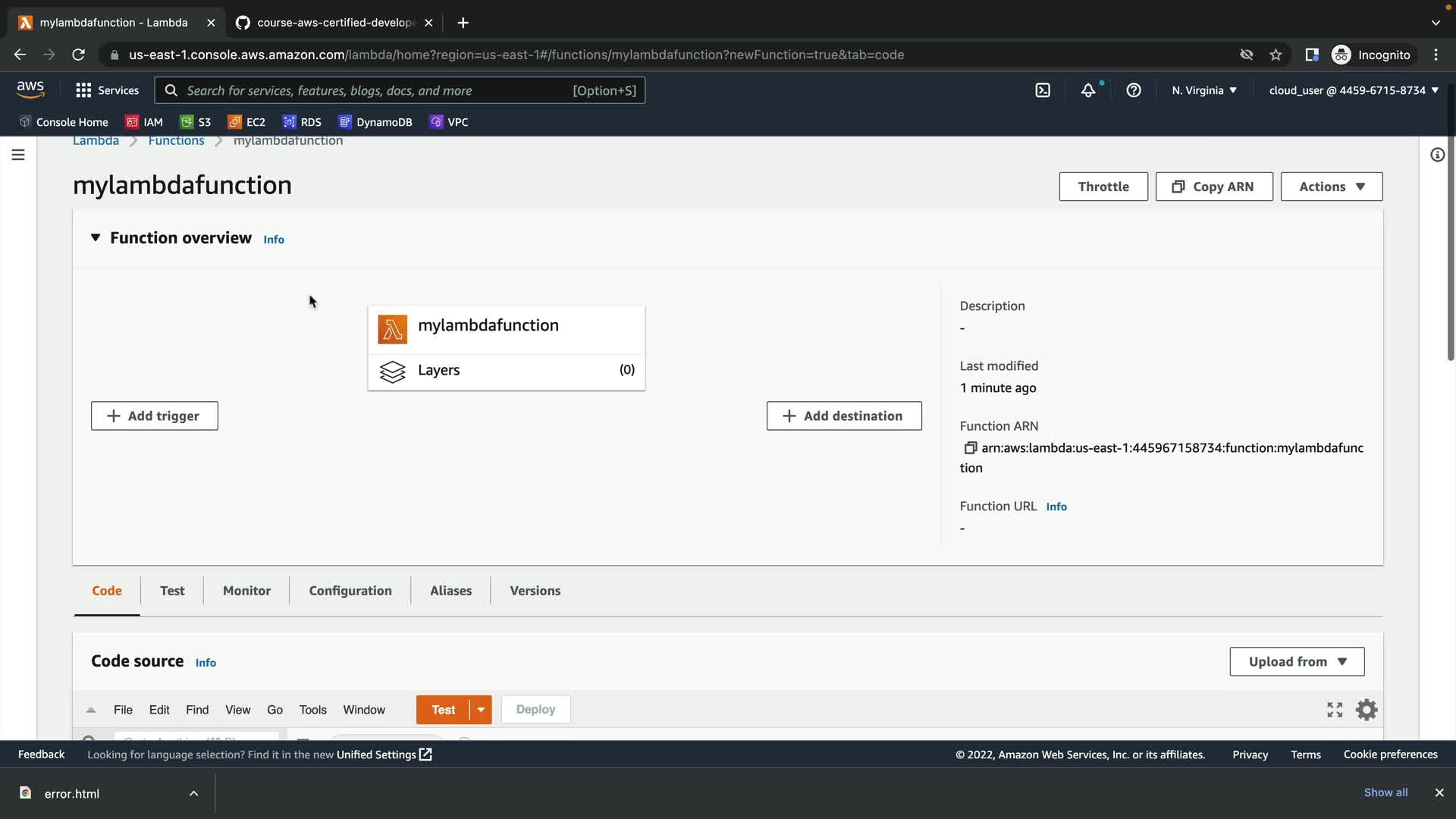Open the notifications bell

pos(1088,90)
